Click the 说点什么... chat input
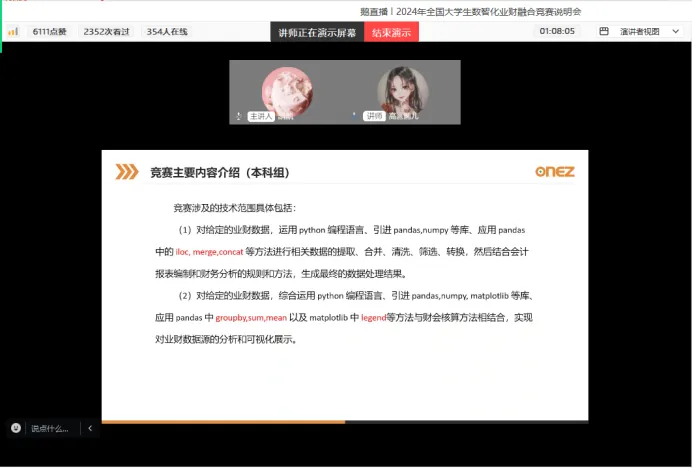Screen dimensions: 692x468 tap(50, 428)
